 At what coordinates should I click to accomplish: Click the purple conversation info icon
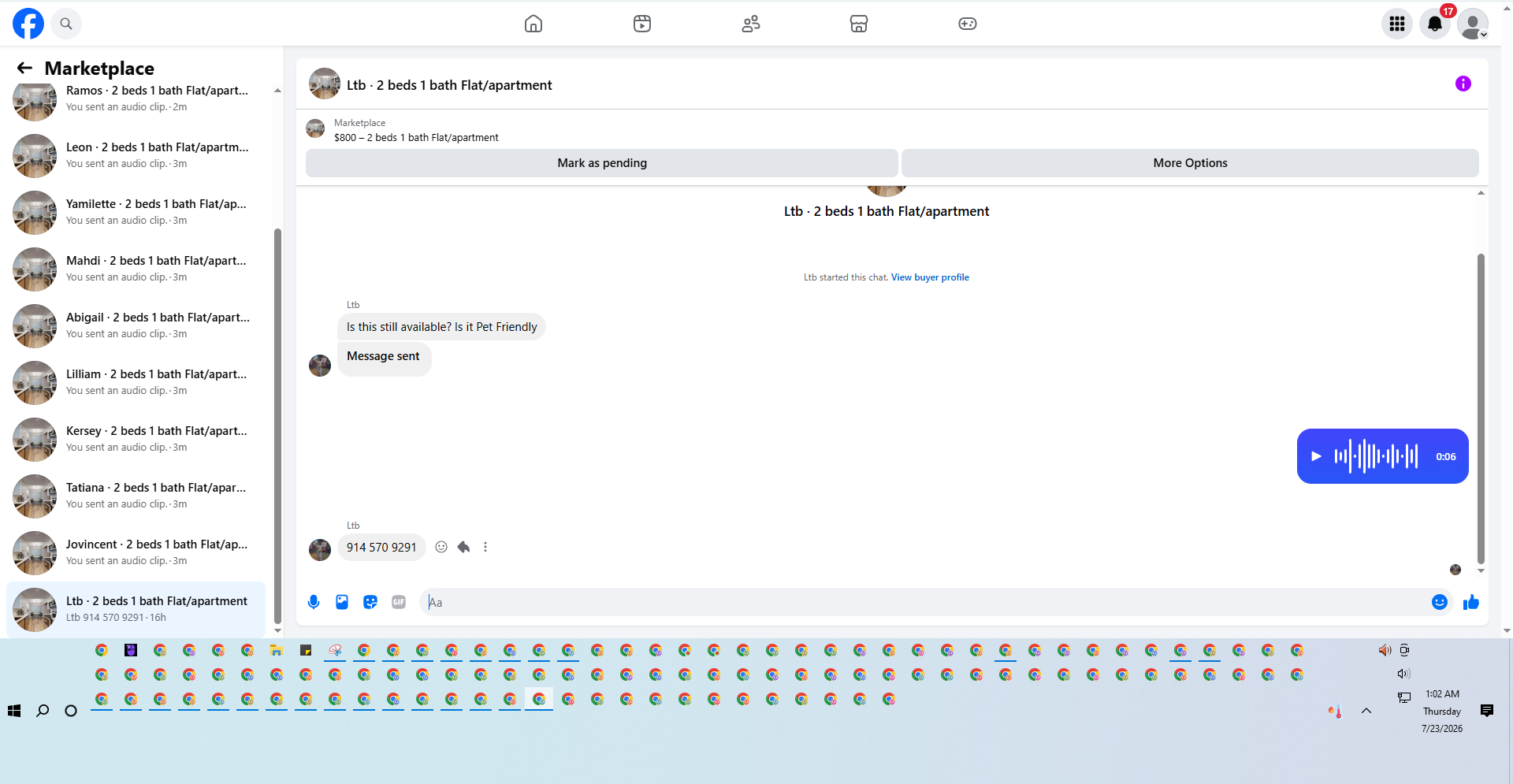tap(1463, 84)
